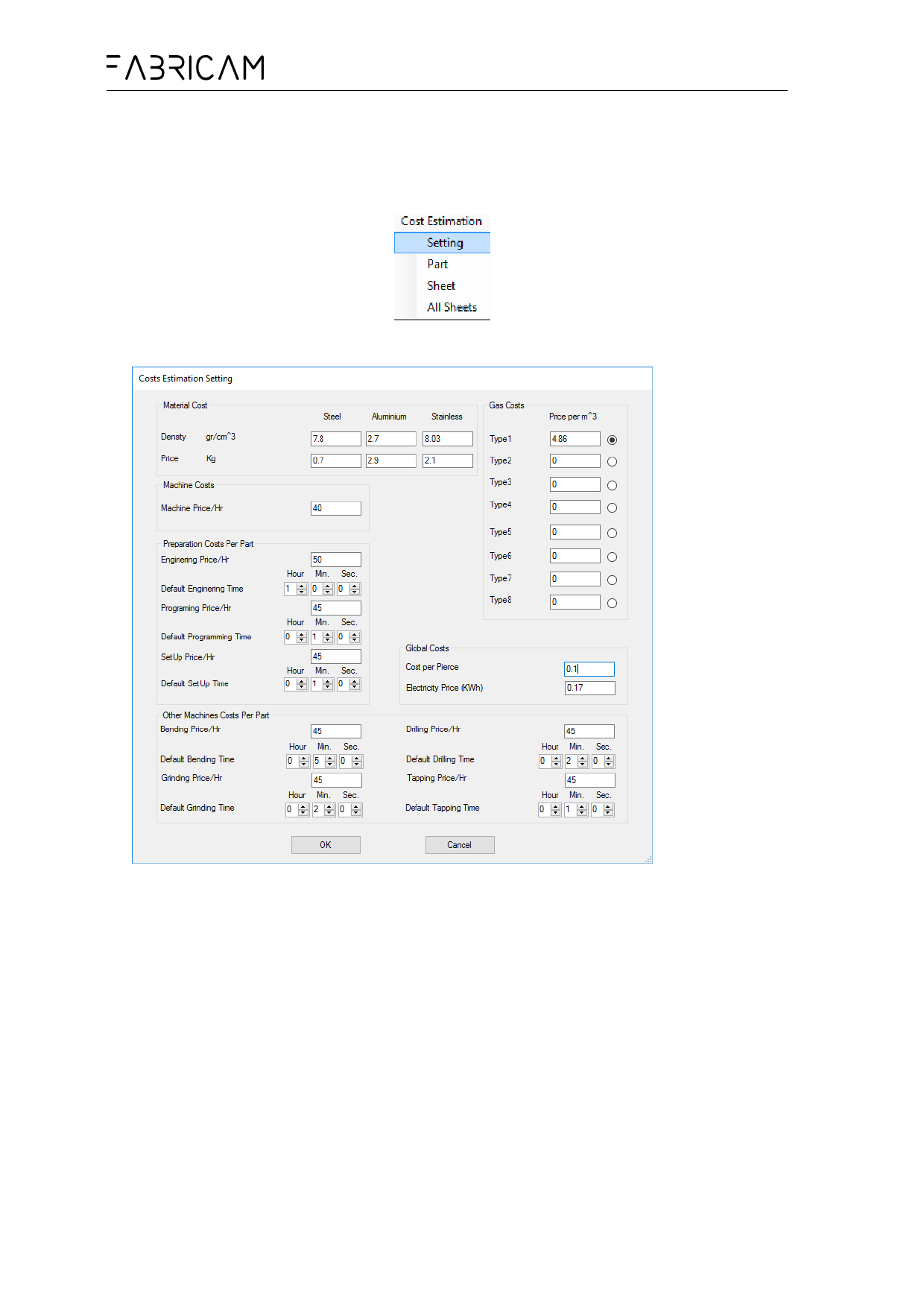
Task: Adjust Default Tapping Time seconds spinner
Action: 608,810
